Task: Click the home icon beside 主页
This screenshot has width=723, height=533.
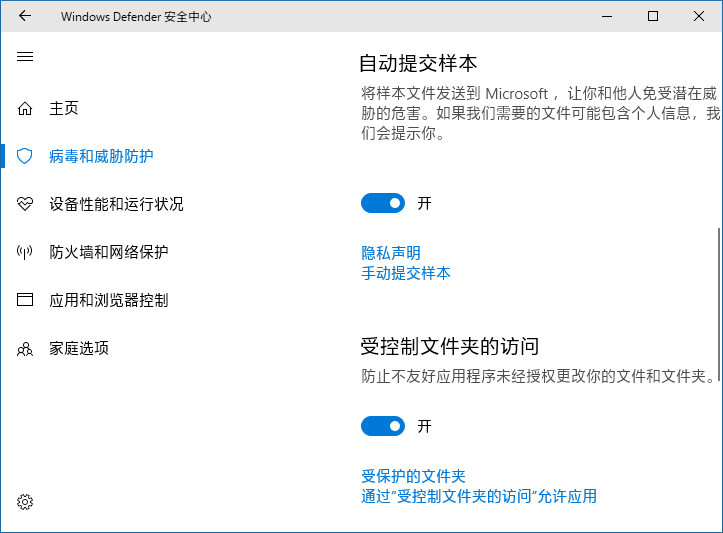Action: (x=25, y=109)
